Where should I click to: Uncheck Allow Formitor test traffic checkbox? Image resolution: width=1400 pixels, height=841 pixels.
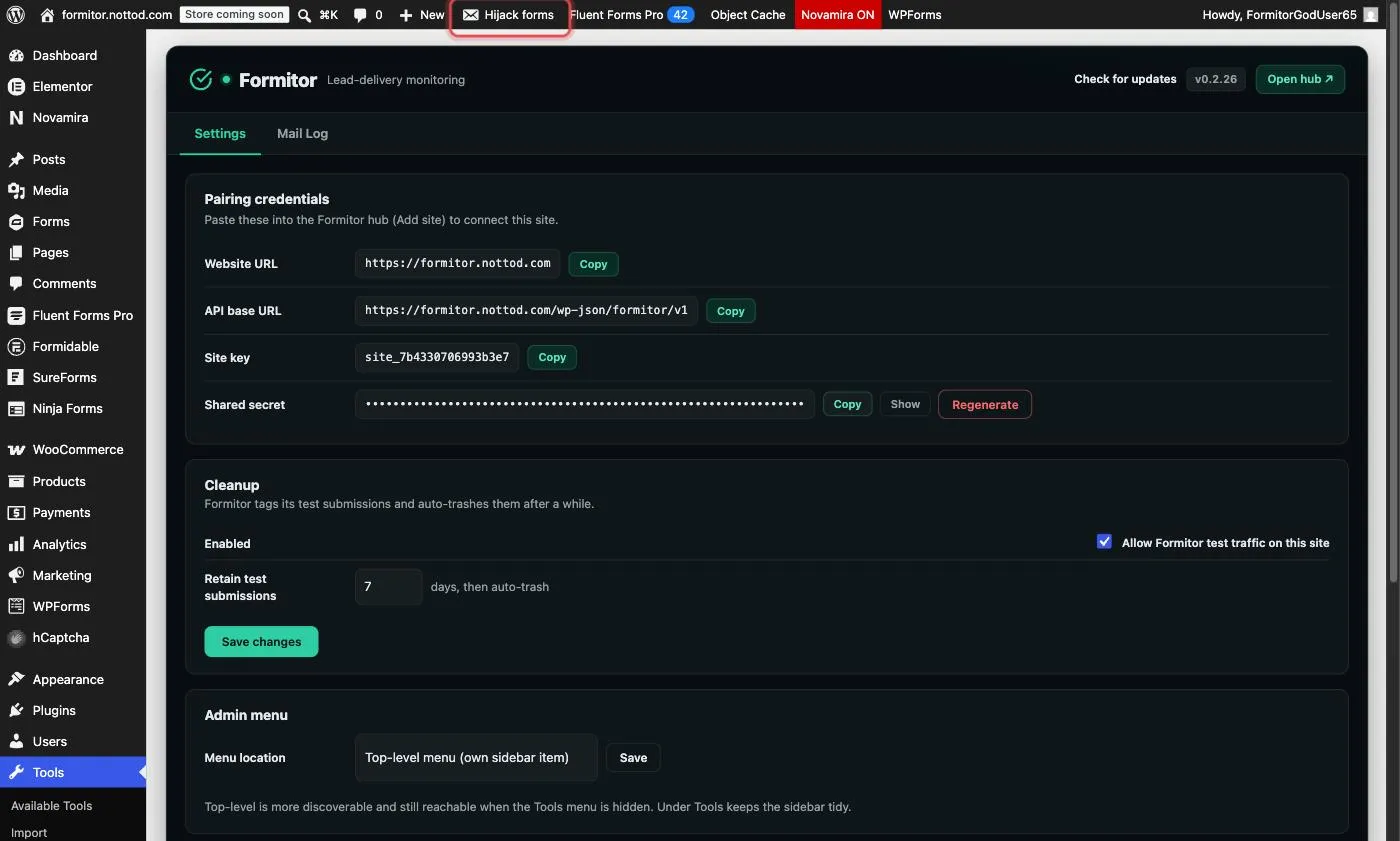point(1104,541)
